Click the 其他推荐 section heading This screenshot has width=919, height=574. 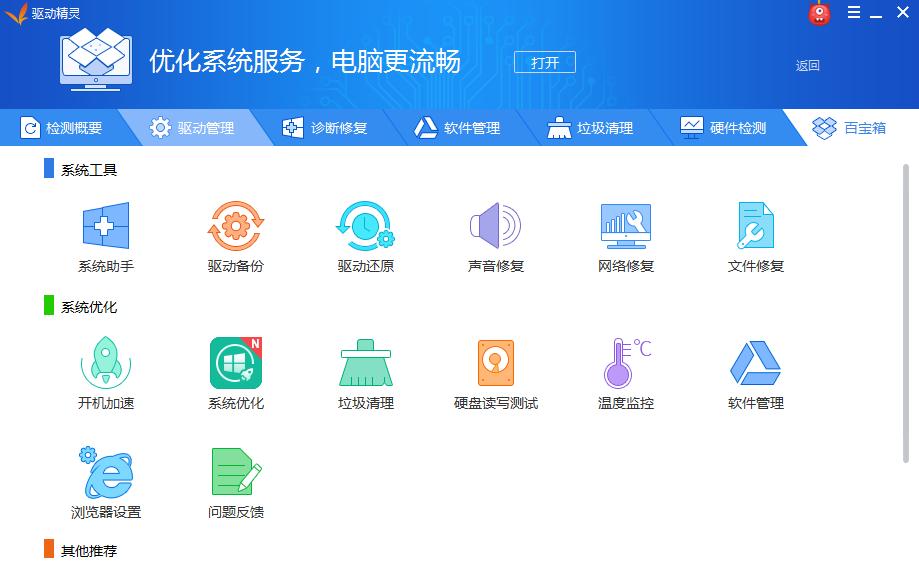pos(89,551)
